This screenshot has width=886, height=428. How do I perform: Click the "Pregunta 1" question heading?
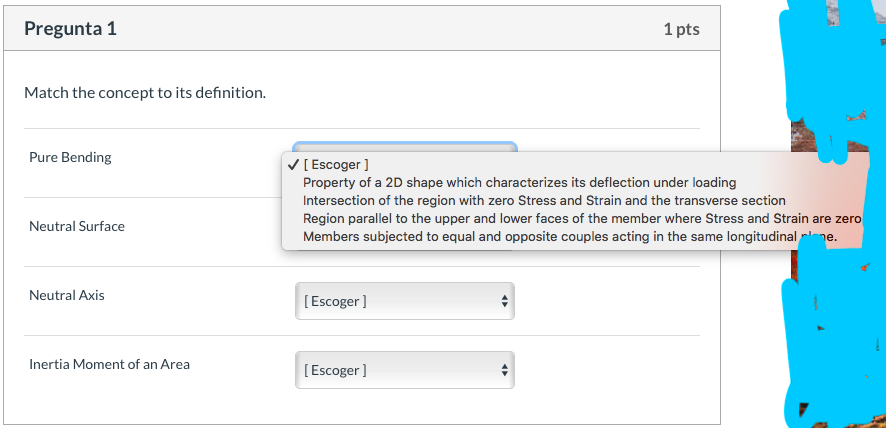pos(70,29)
